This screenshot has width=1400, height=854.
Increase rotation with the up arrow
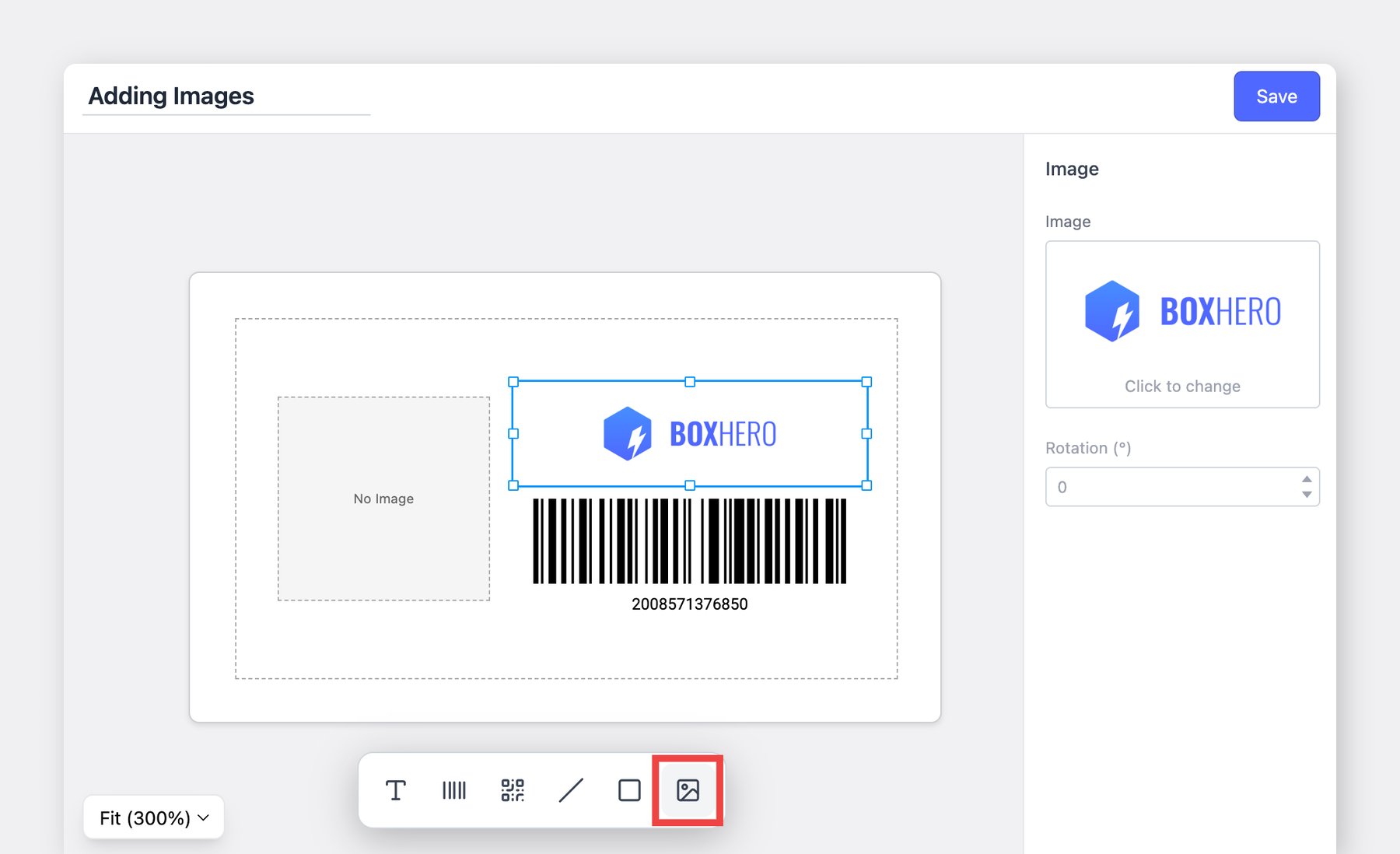point(1307,479)
